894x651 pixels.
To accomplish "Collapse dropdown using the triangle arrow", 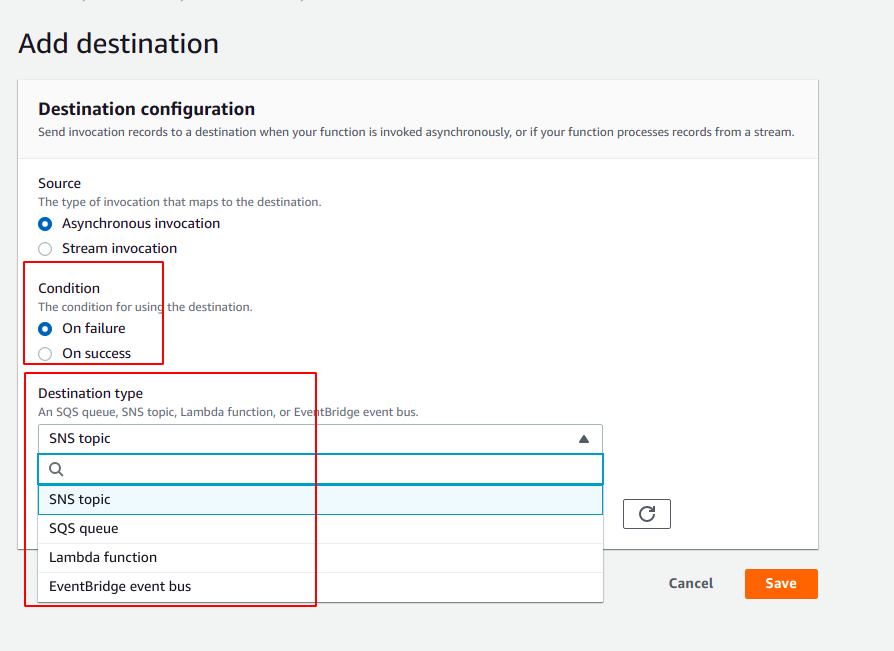I will (584, 439).
